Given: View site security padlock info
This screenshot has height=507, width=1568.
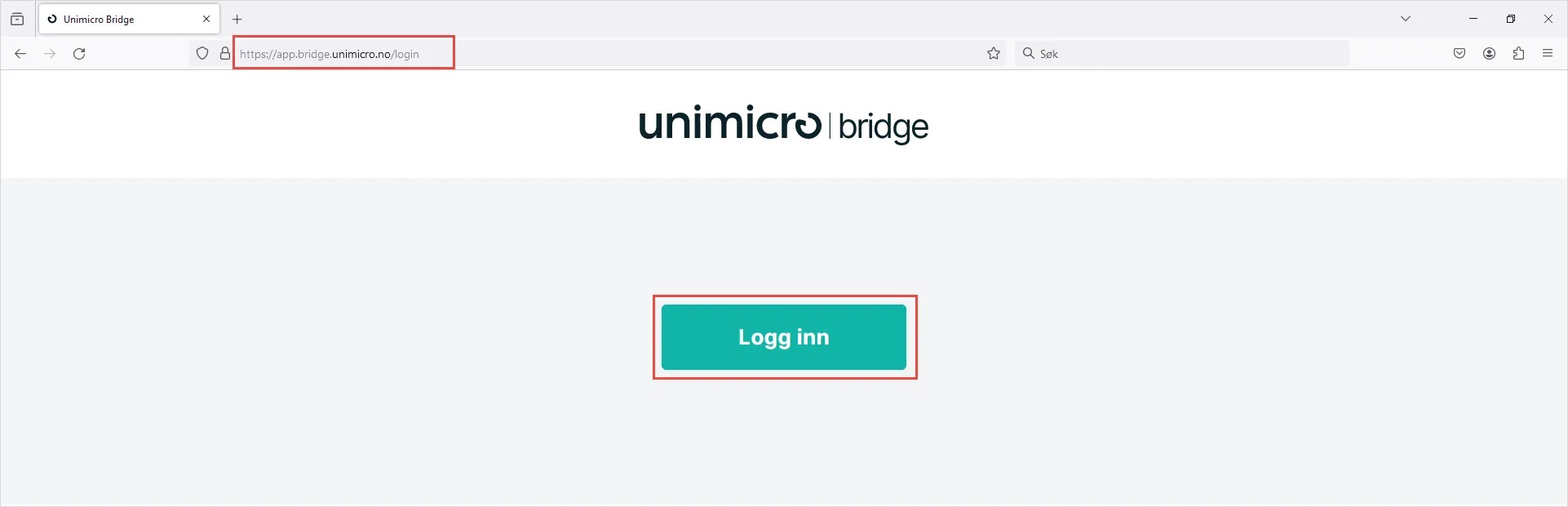Looking at the screenshot, I should (225, 54).
